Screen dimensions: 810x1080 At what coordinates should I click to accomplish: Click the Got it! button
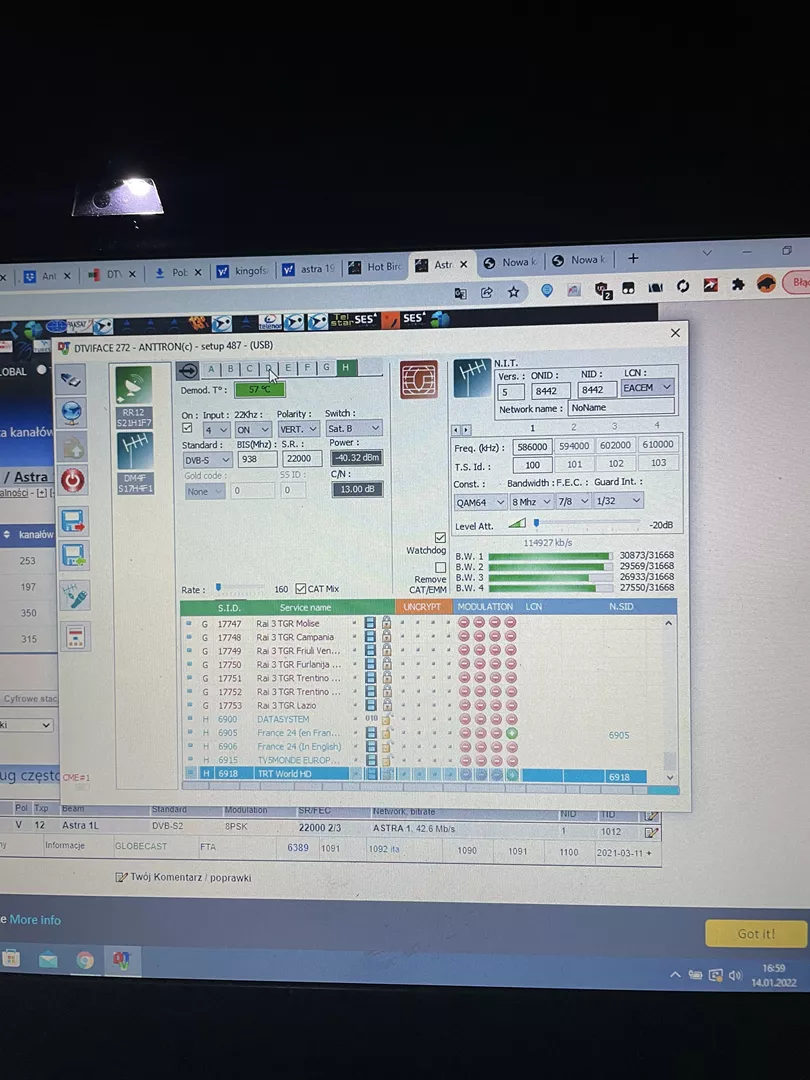click(755, 933)
